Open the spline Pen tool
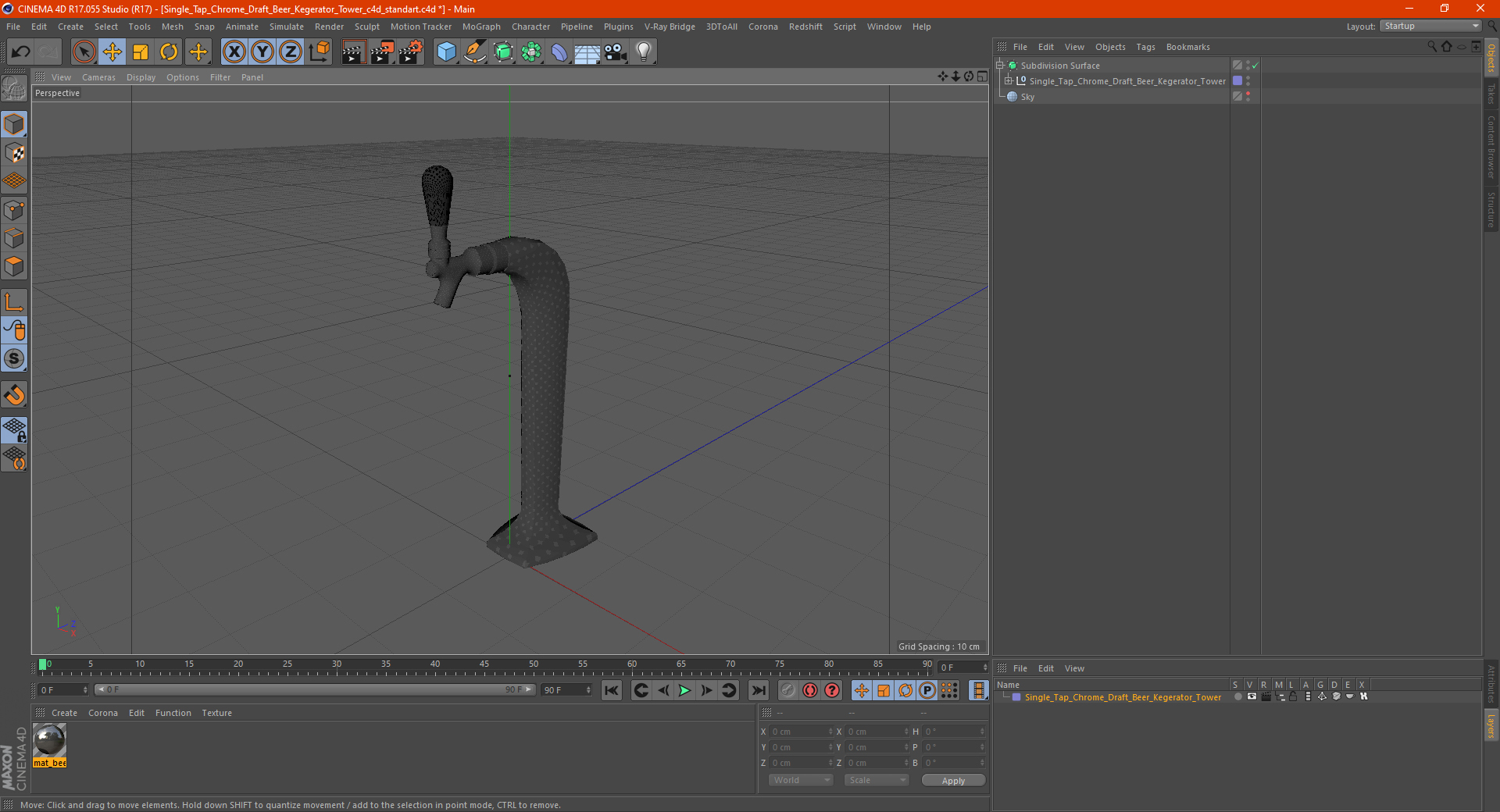The height and width of the screenshot is (812, 1500). click(474, 52)
